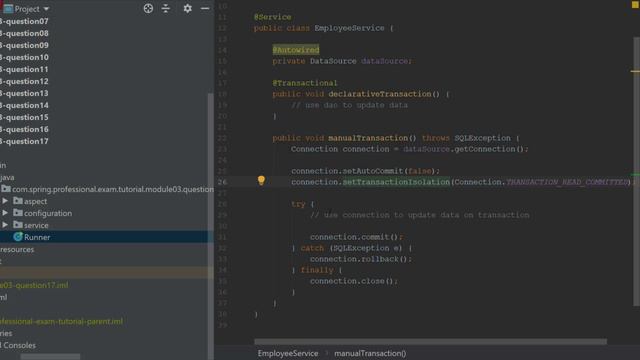
Task: Expand the aspect package
Action: tap(5, 201)
